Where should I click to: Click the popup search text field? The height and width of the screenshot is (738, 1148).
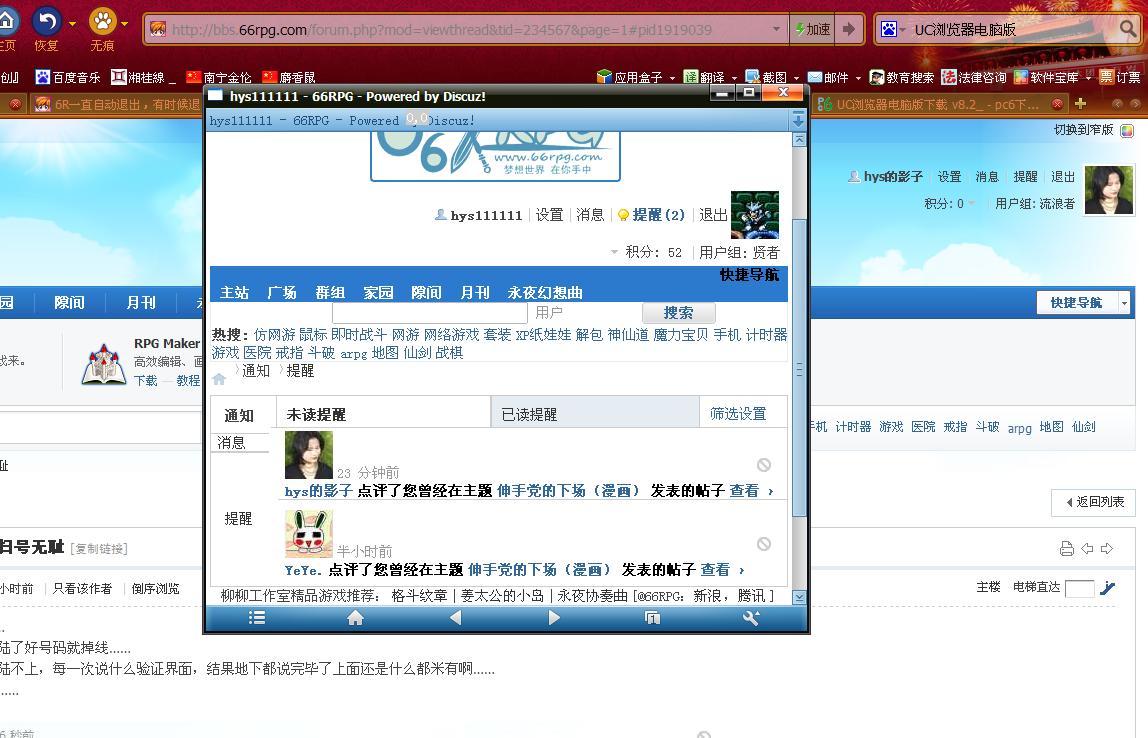pos(430,313)
